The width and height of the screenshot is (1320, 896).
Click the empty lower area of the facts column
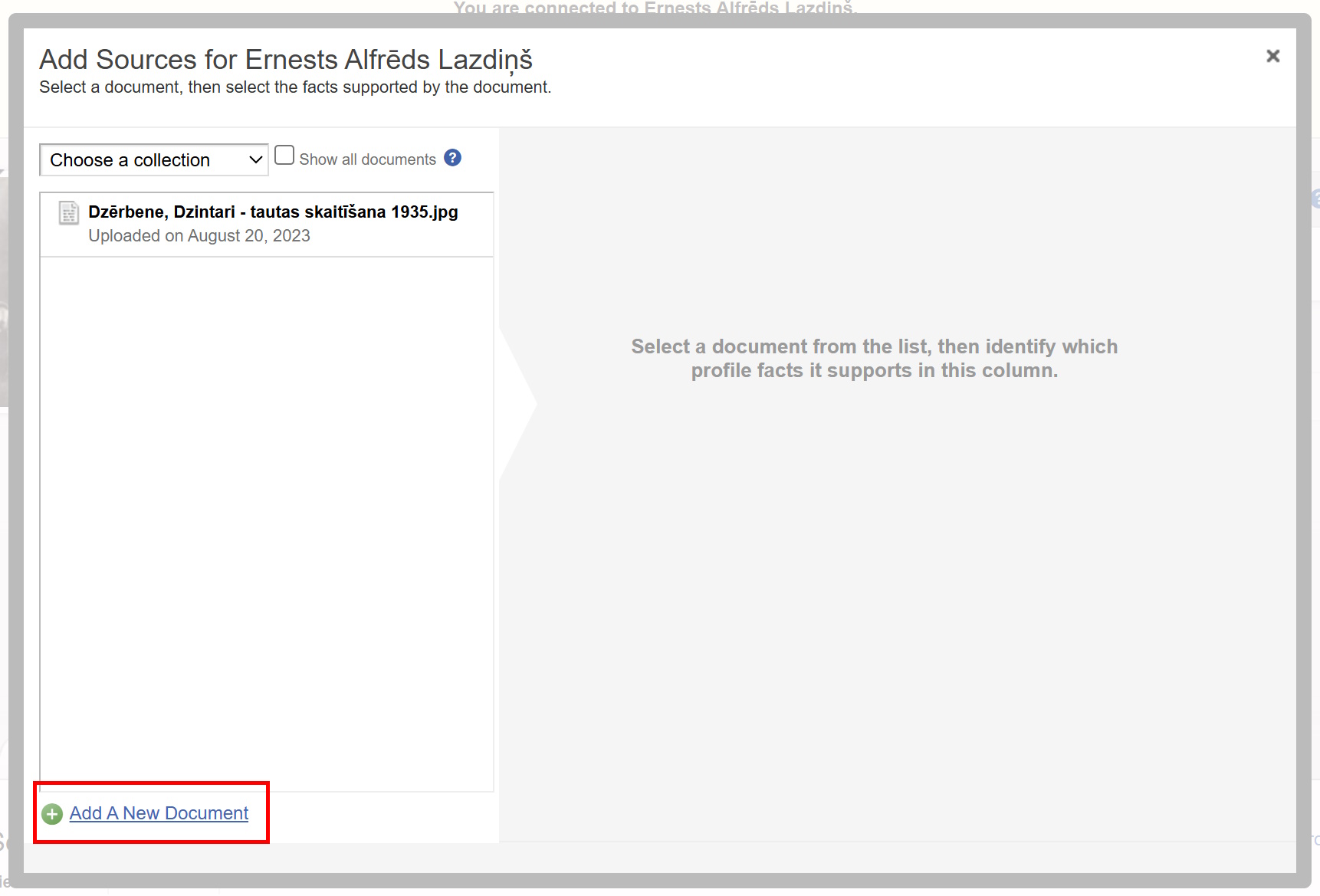coord(897,651)
